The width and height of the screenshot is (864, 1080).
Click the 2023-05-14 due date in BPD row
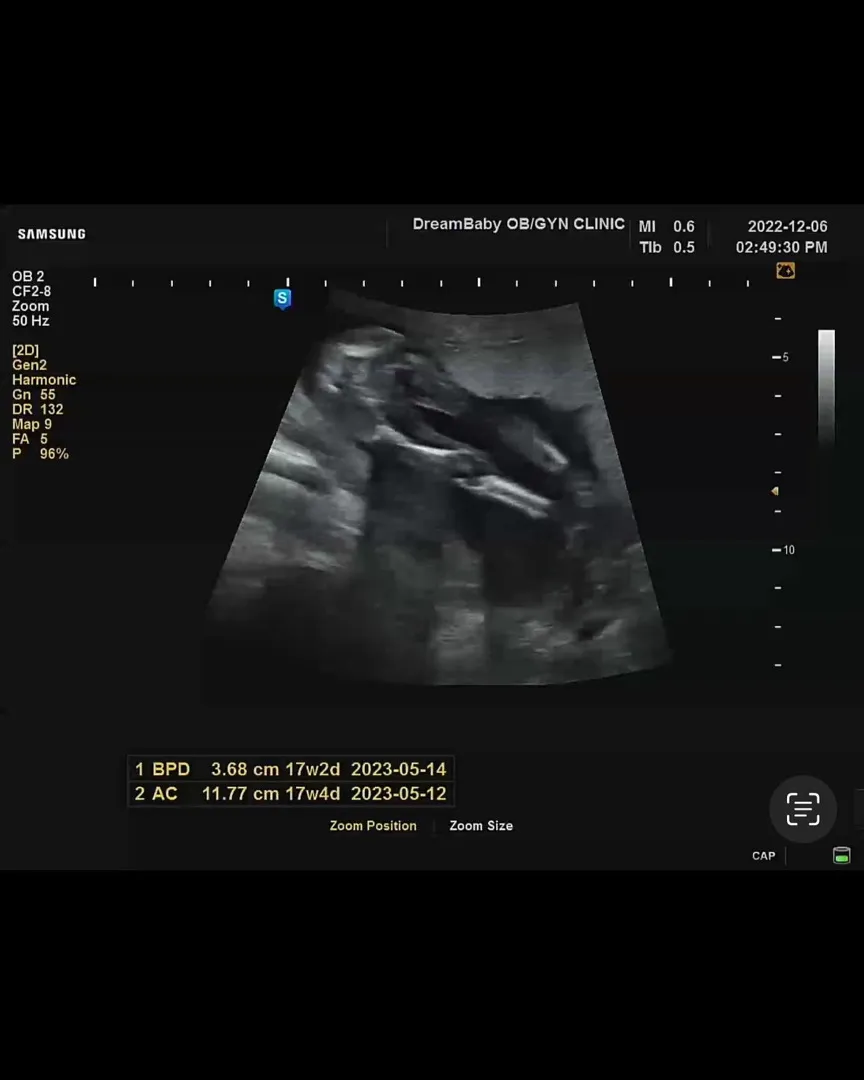398,769
